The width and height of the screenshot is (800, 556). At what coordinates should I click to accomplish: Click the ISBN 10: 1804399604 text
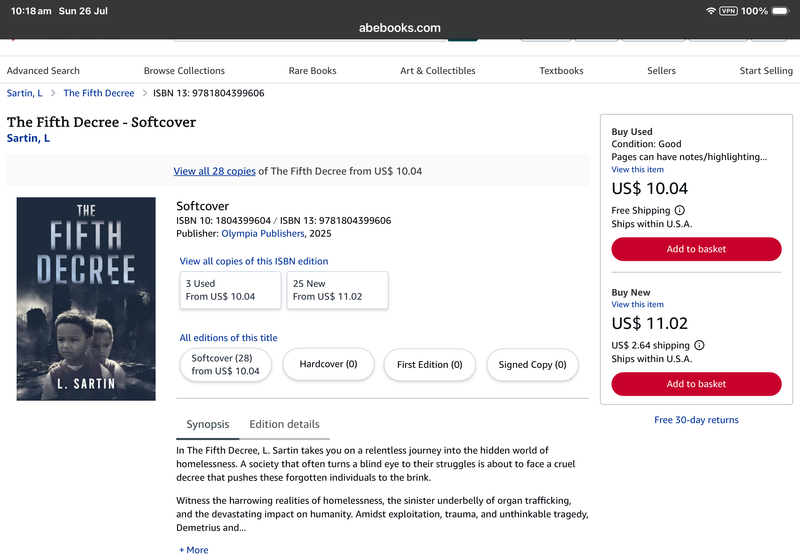point(223,220)
